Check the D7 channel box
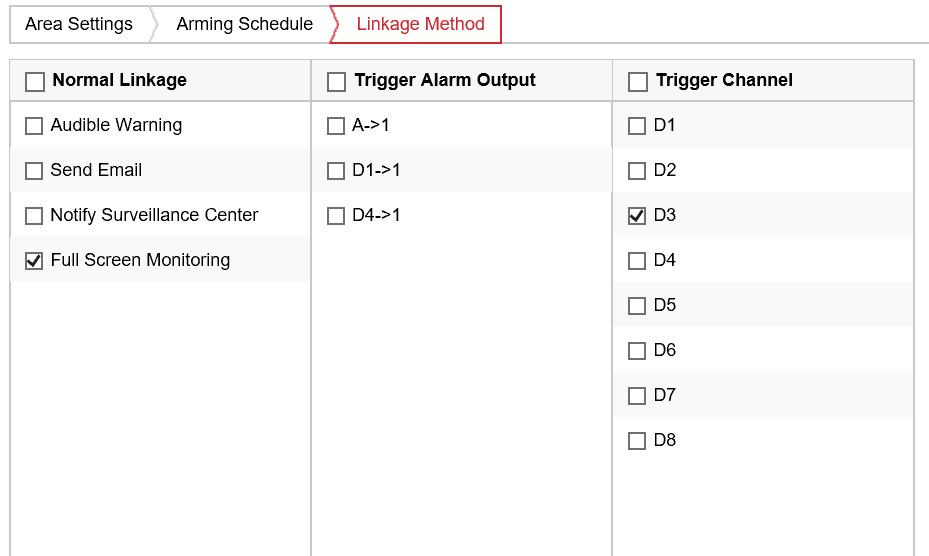The width and height of the screenshot is (929, 556). pos(637,396)
